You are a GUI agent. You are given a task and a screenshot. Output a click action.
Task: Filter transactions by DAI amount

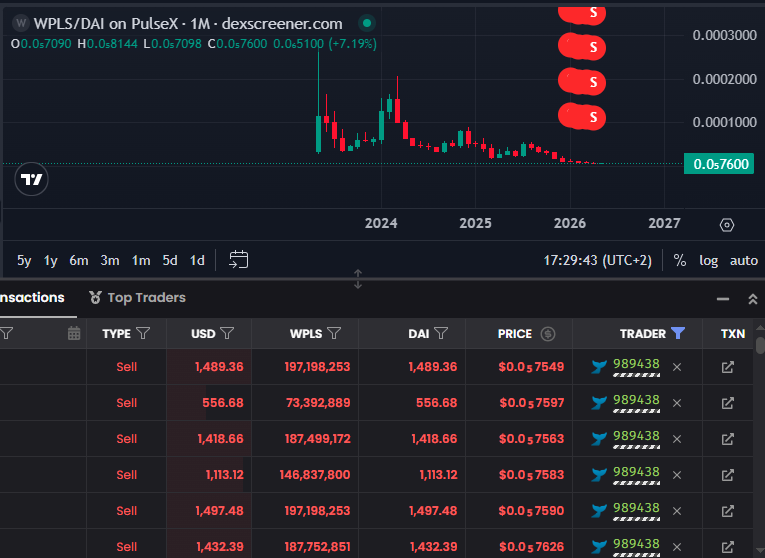coord(441,333)
